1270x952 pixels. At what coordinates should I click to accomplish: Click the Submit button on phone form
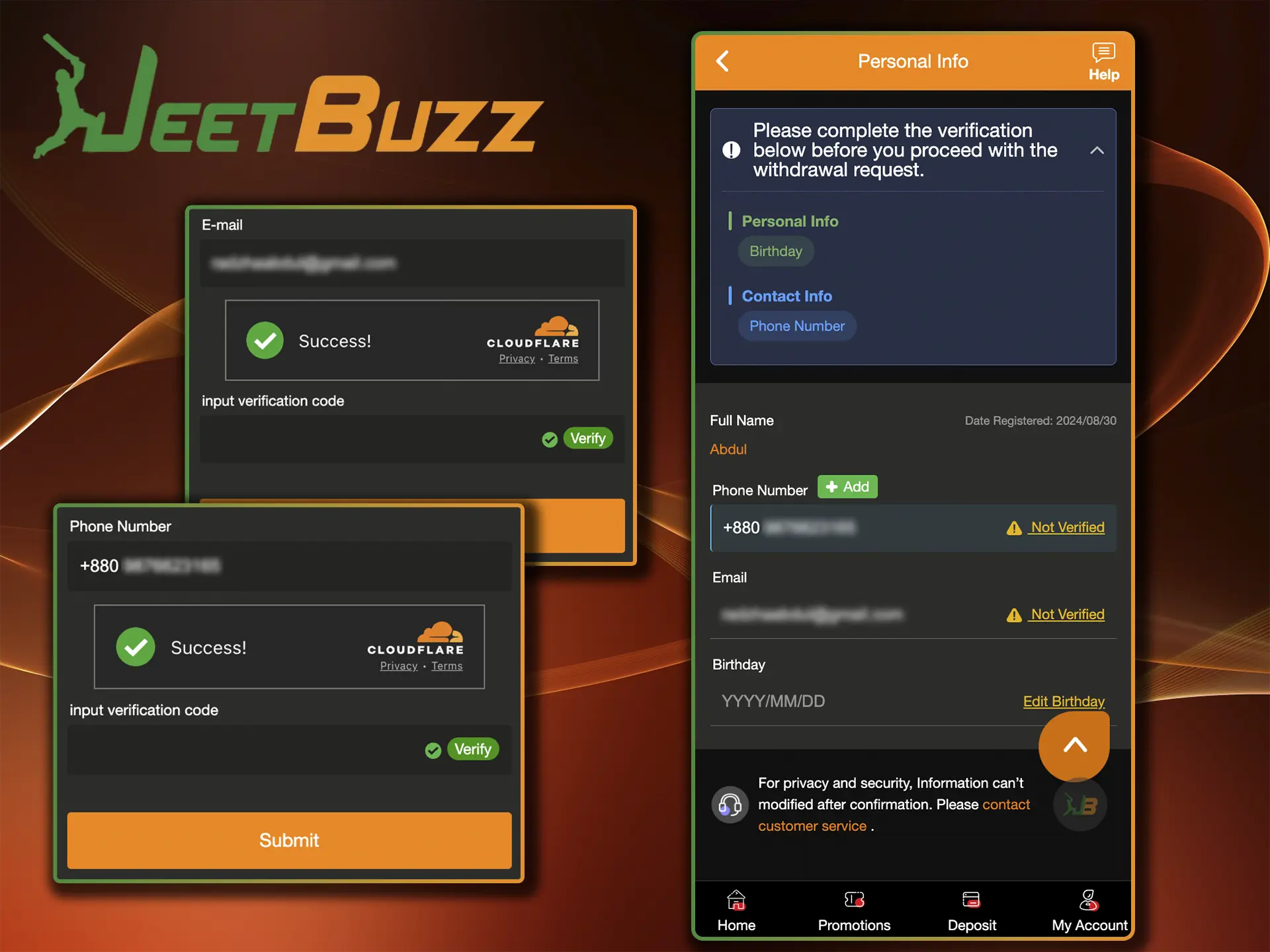point(289,839)
